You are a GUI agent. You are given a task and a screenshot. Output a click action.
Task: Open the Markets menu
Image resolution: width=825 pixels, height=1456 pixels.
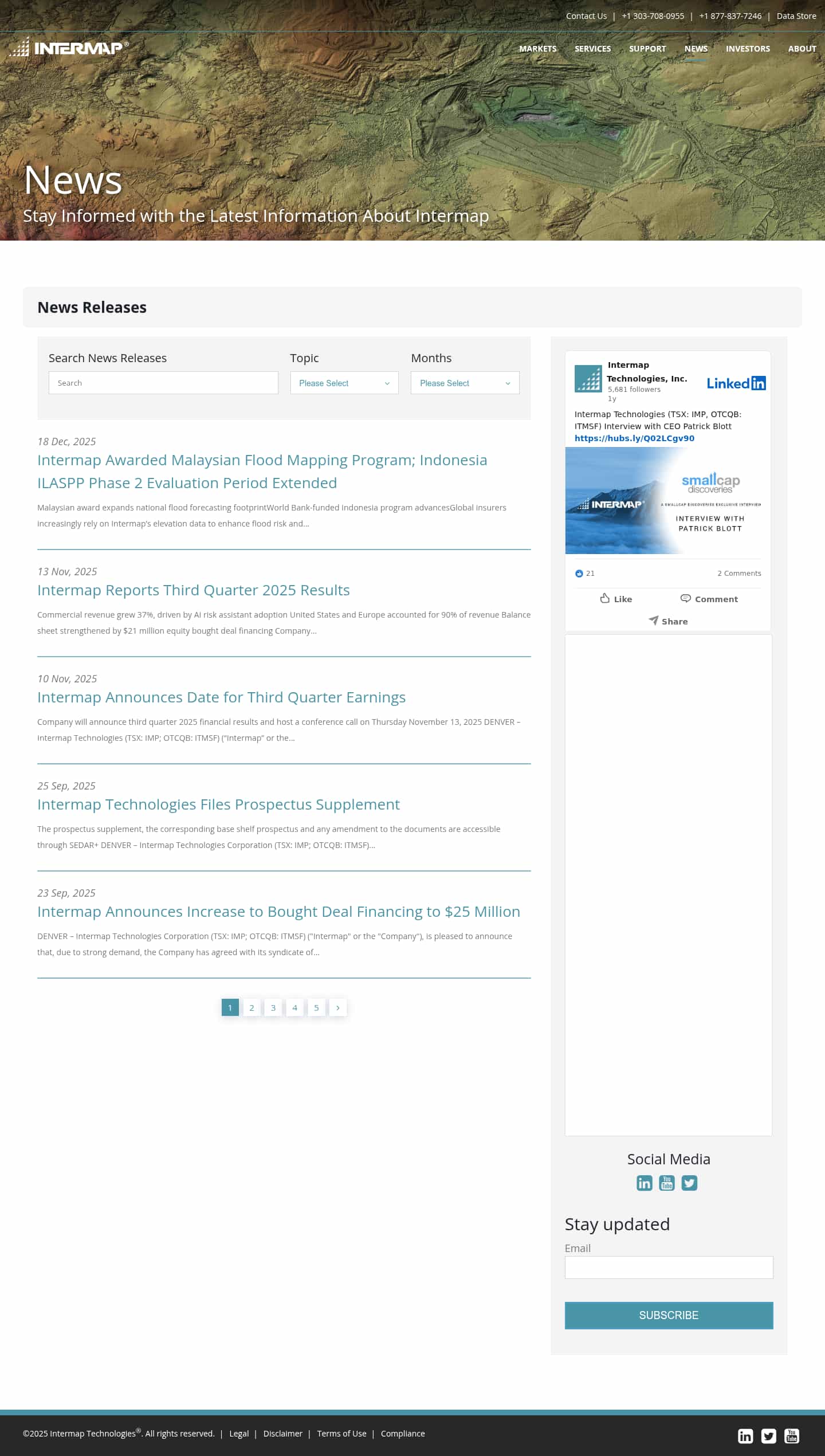coord(538,49)
